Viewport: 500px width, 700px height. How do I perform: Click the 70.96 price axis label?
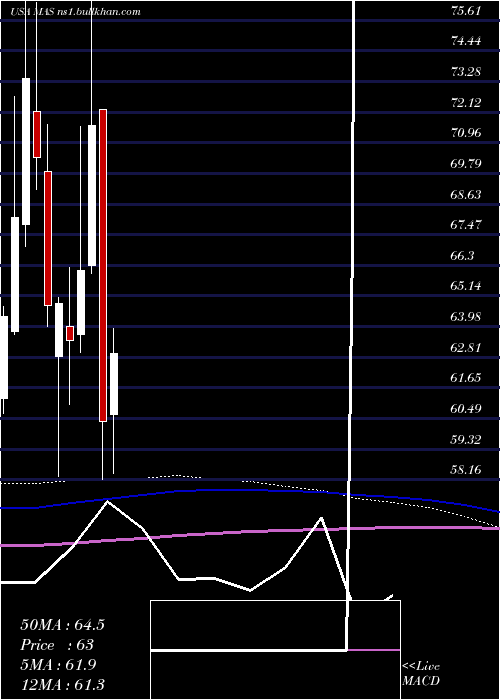(x=466, y=133)
